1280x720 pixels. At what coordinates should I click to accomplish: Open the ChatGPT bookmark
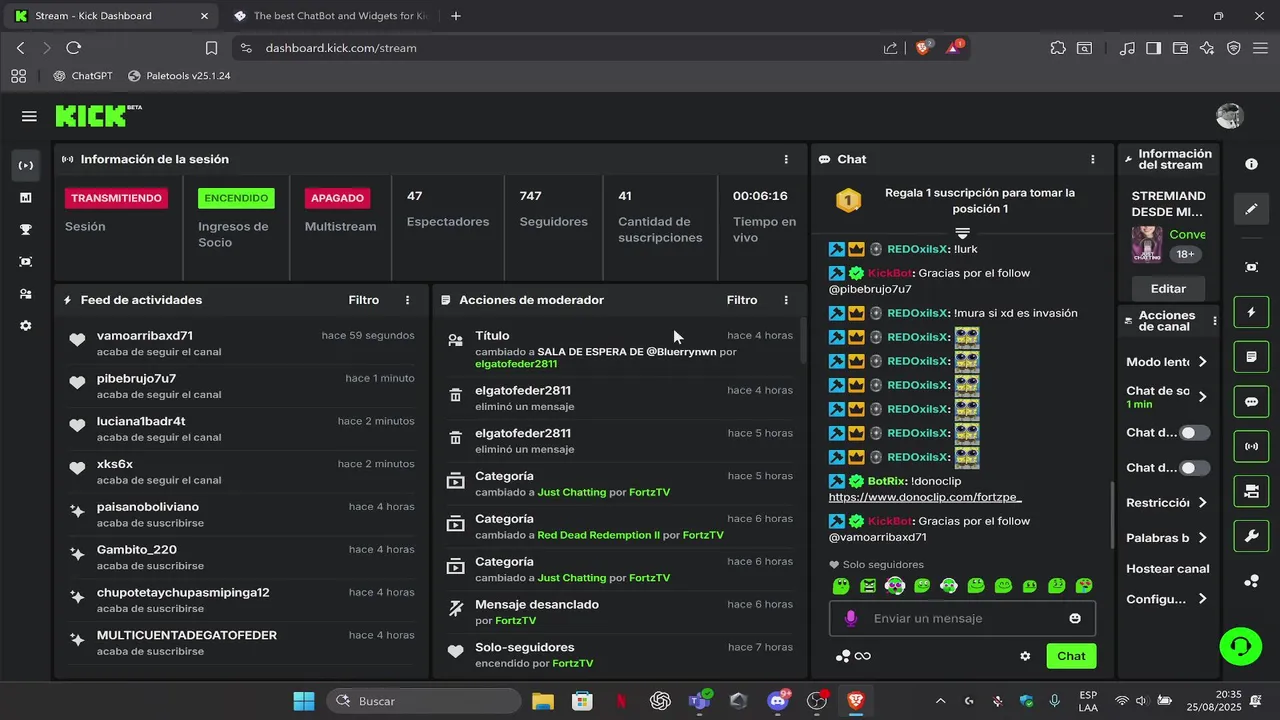pyautogui.click(x=83, y=76)
